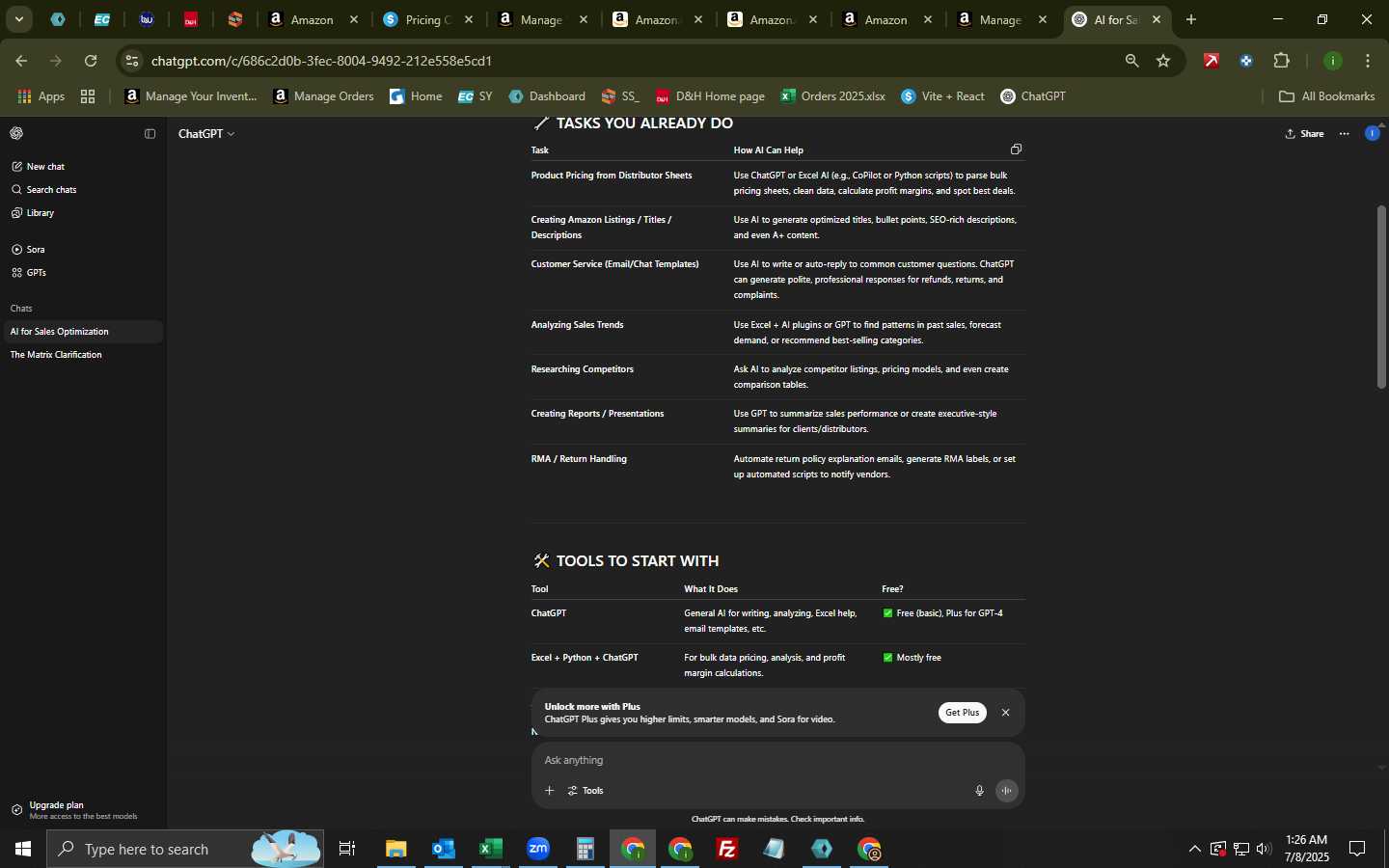
Task: Select the Excel + Python + ChatGPT tool text
Action: 585,658
